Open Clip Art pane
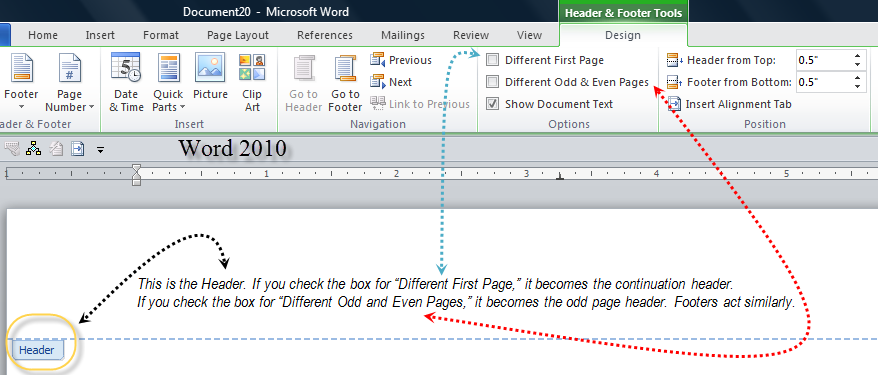The width and height of the screenshot is (878, 375). 252,82
